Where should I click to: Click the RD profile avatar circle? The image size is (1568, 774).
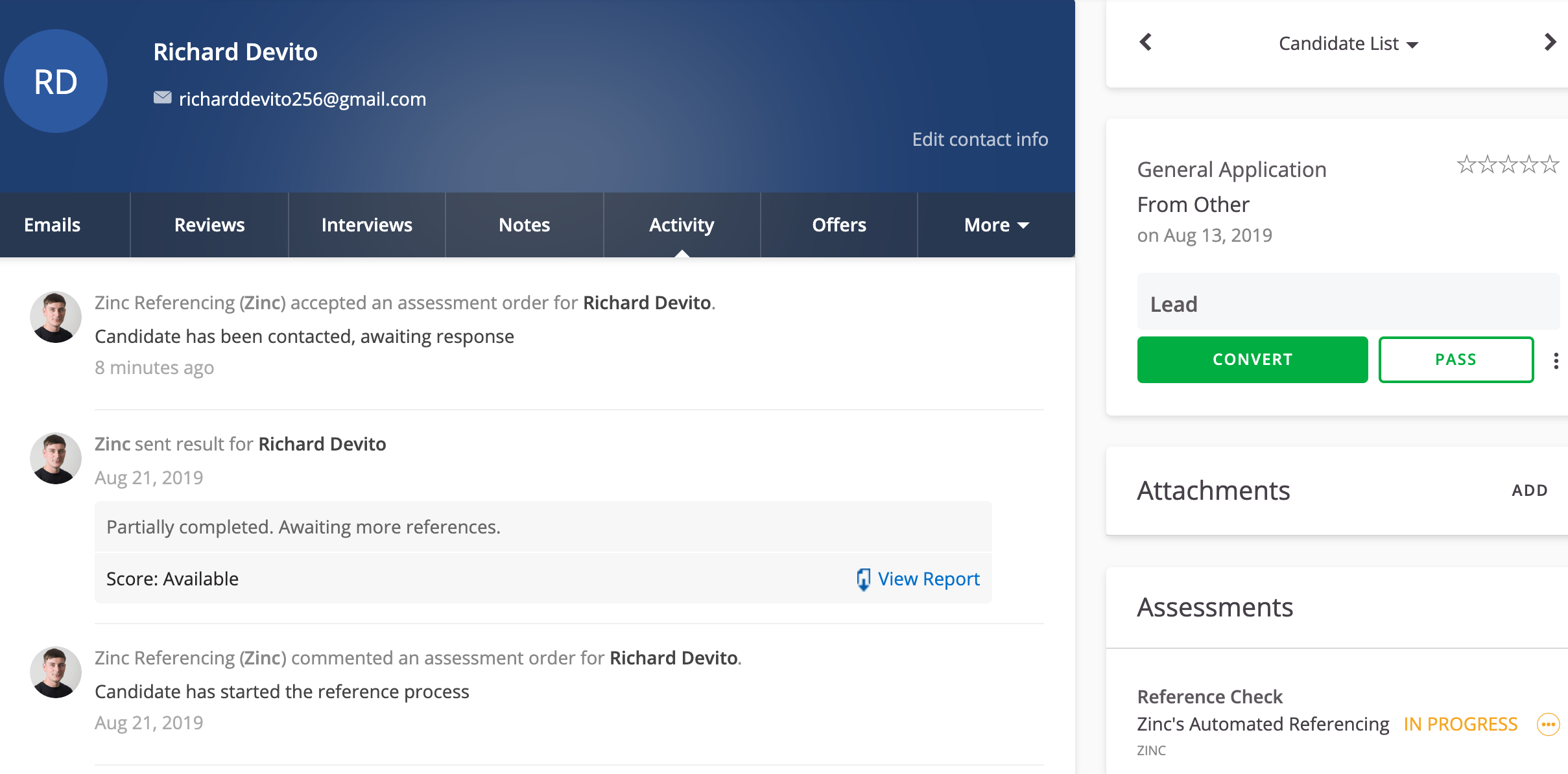tap(56, 82)
